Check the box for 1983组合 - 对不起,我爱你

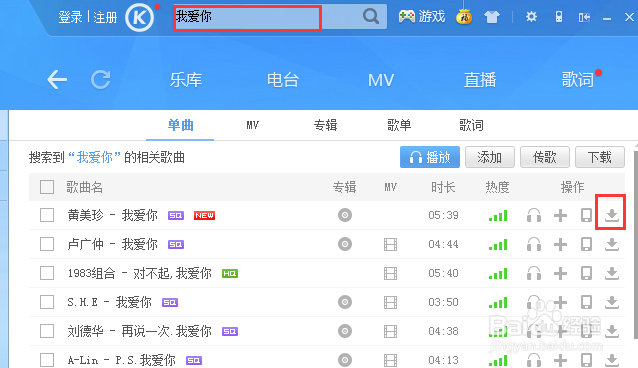47,273
